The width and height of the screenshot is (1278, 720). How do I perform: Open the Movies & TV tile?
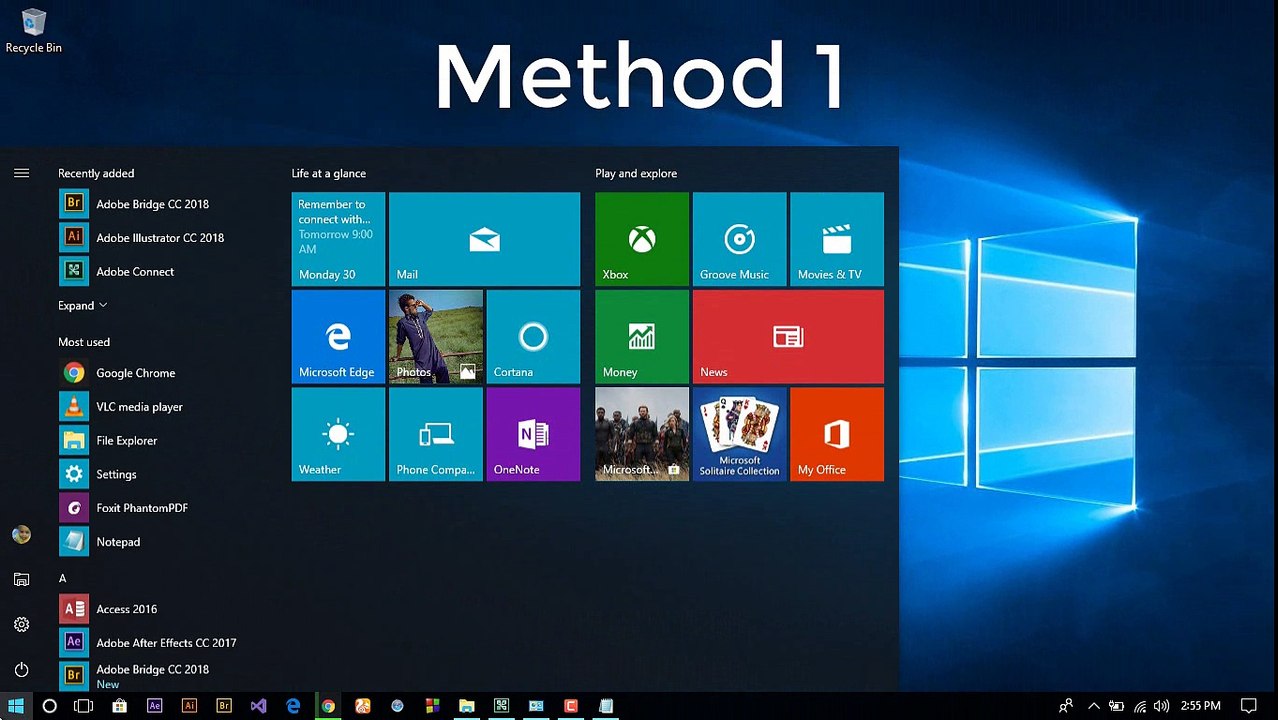coord(837,239)
